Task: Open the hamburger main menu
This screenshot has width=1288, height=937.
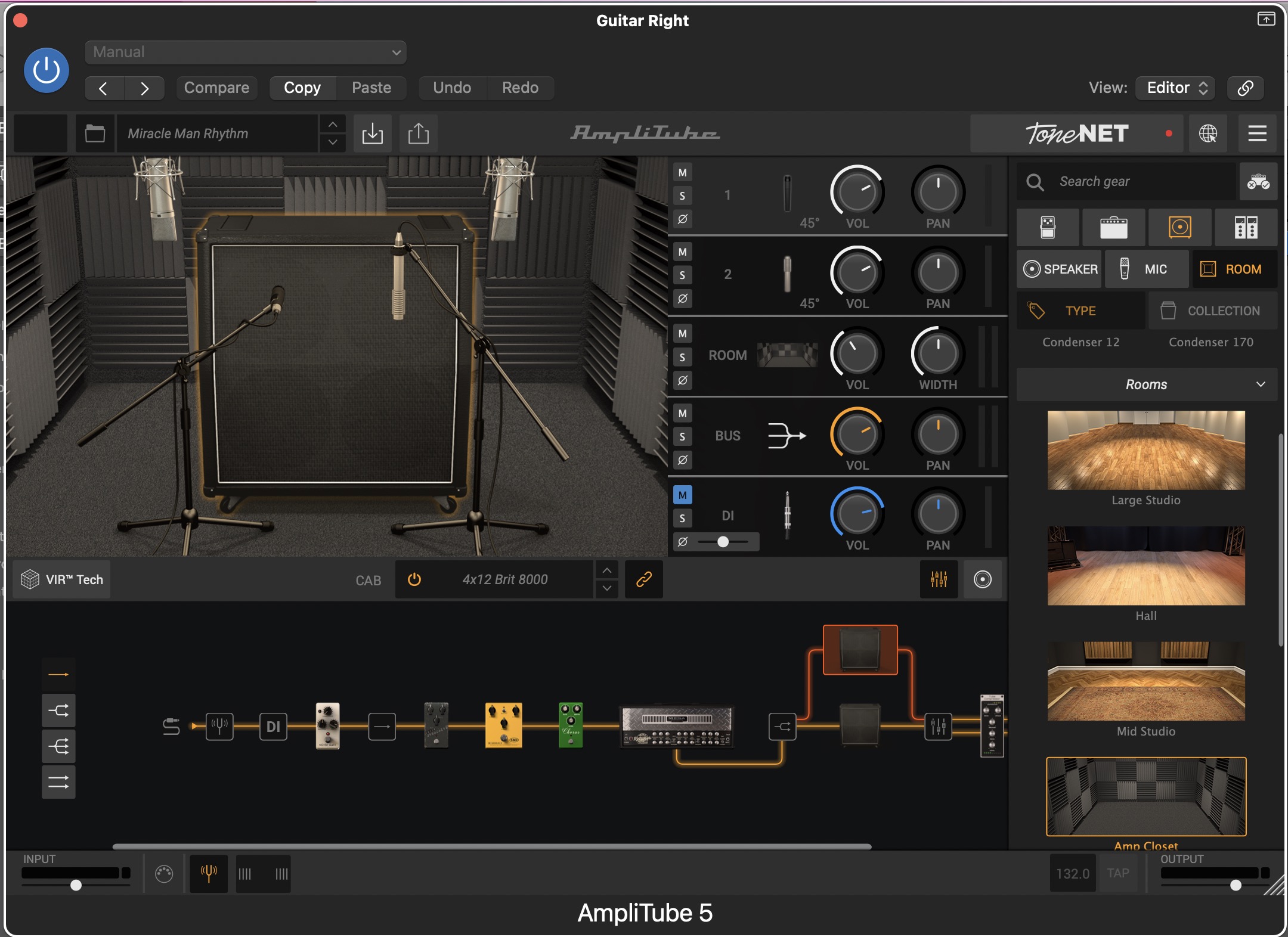Action: tap(1257, 134)
